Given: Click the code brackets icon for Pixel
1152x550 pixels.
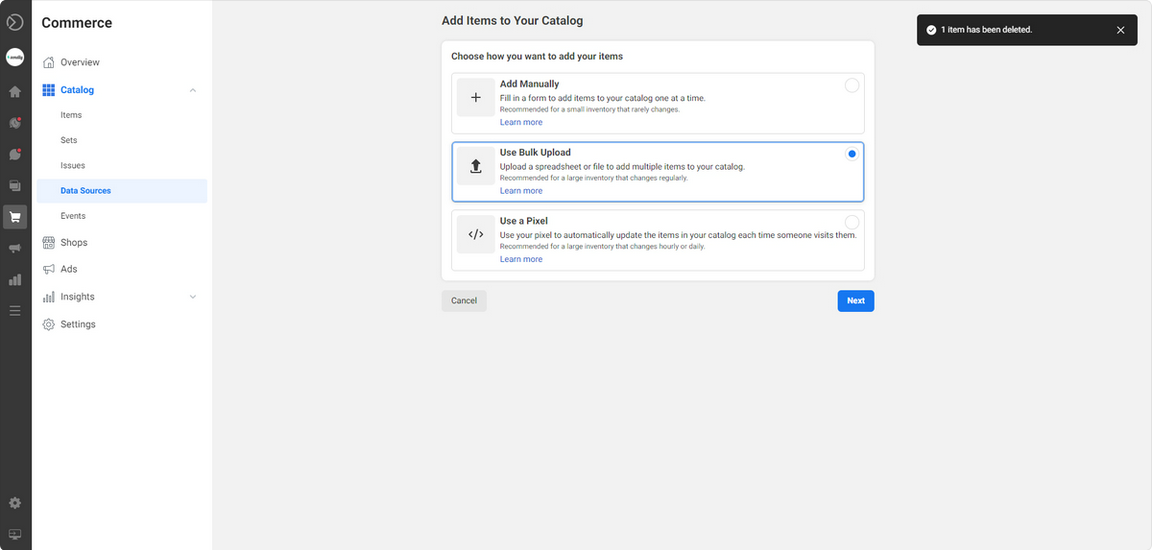Looking at the screenshot, I should (x=475, y=234).
